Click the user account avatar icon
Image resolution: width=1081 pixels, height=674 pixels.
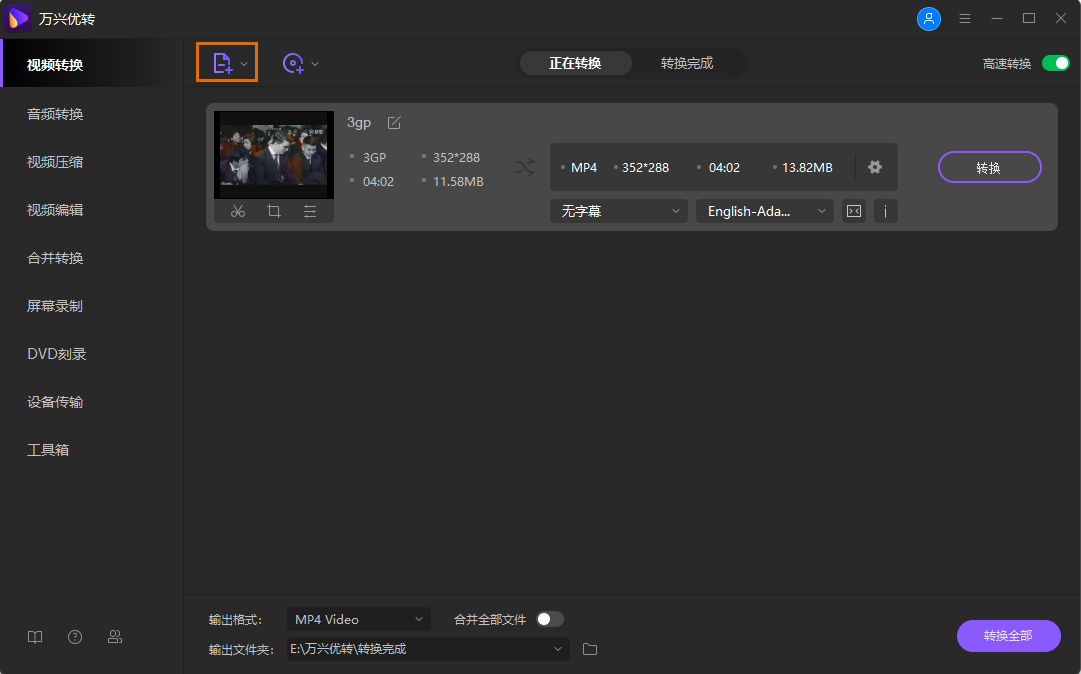point(929,18)
